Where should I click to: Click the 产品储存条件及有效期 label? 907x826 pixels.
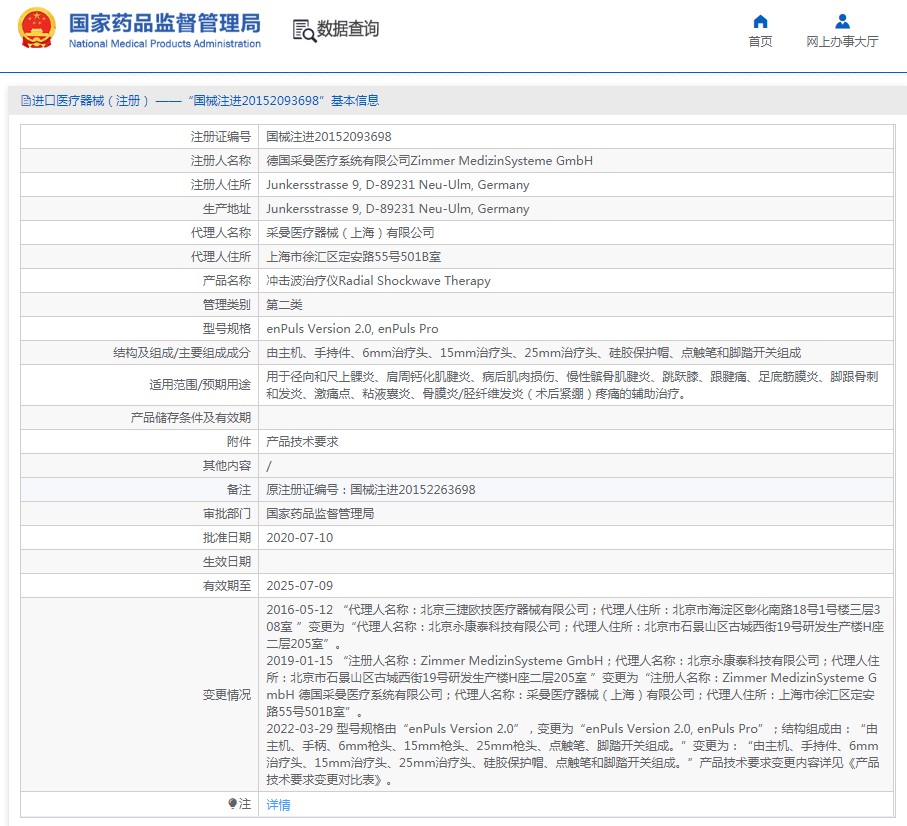click(x=191, y=418)
